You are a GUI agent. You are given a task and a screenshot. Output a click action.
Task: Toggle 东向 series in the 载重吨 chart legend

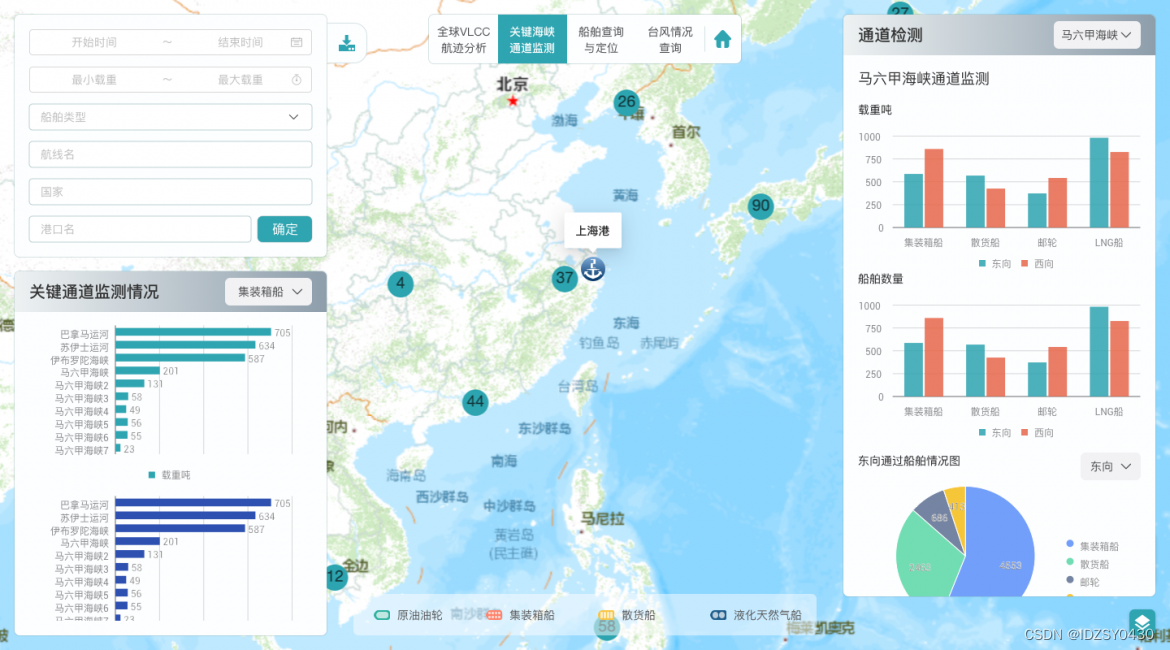[x=995, y=263]
